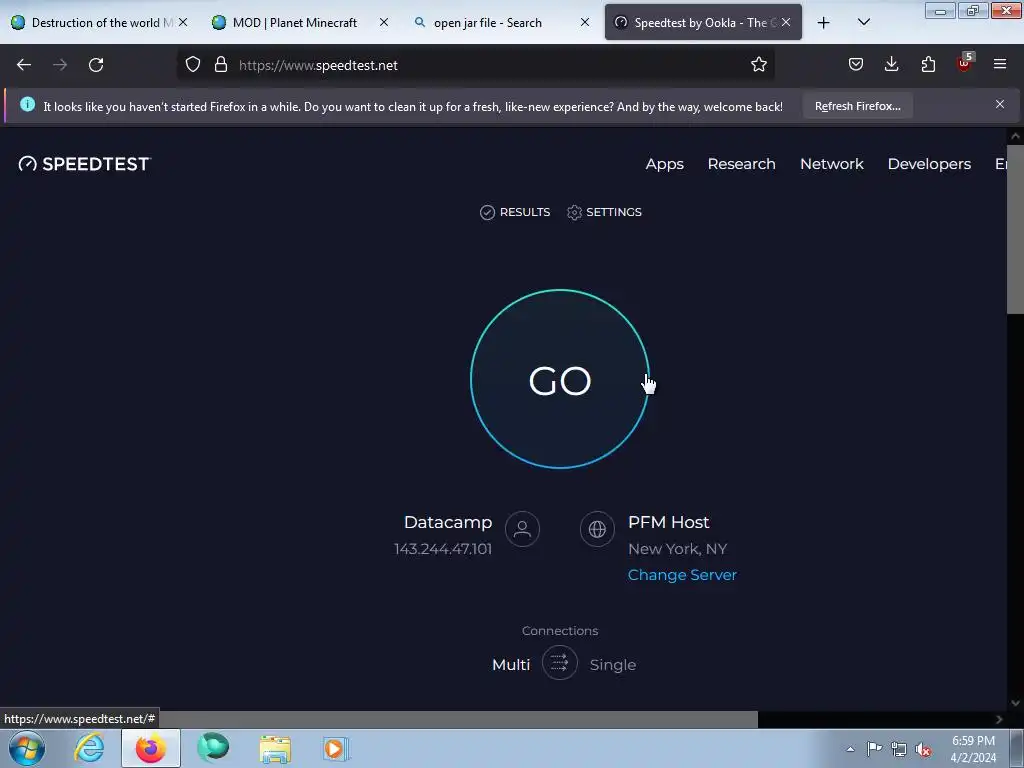Select Multi connection mode
Screen dimensions: 1024x768
[511, 665]
